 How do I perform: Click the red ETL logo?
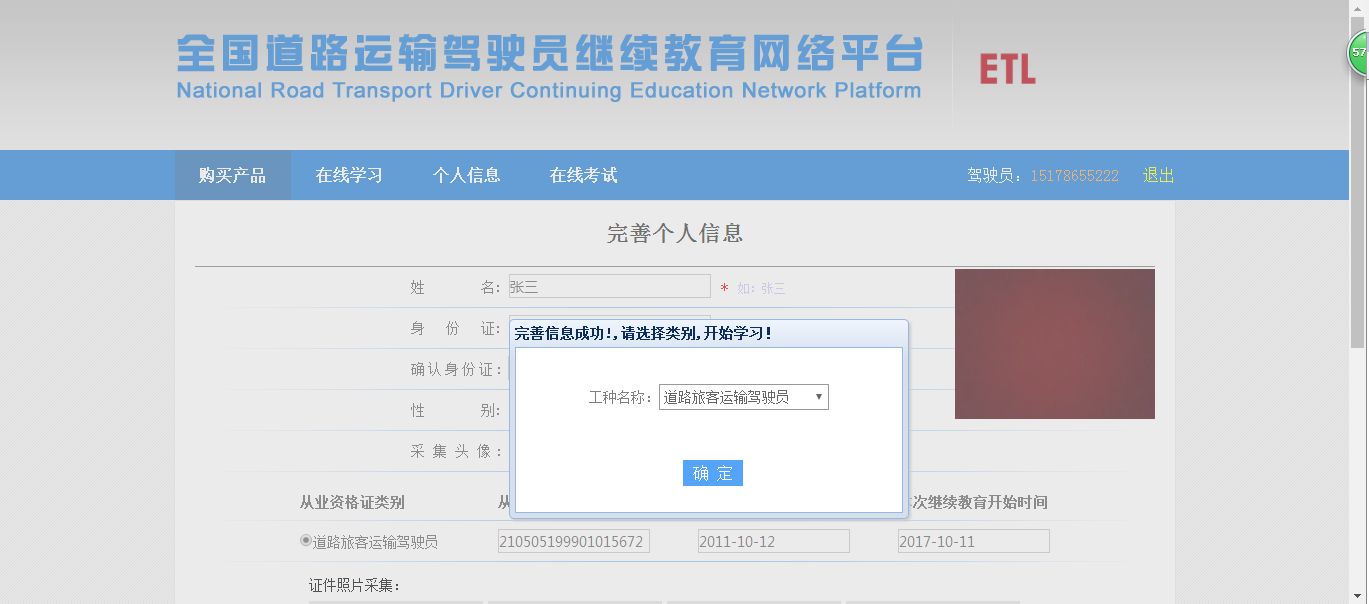[1007, 69]
